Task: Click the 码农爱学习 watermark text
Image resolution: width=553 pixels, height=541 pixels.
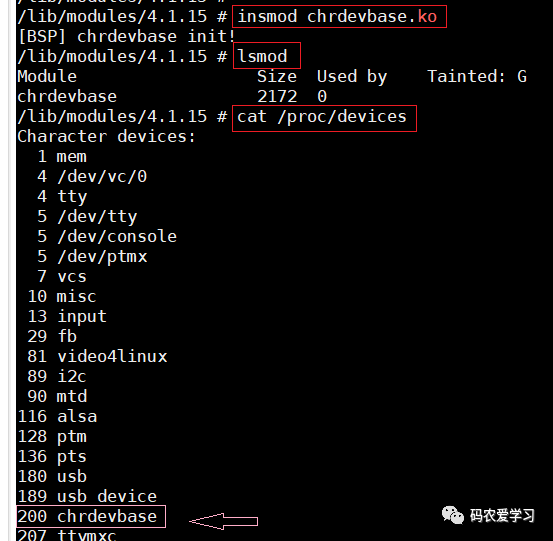Action: [x=502, y=515]
